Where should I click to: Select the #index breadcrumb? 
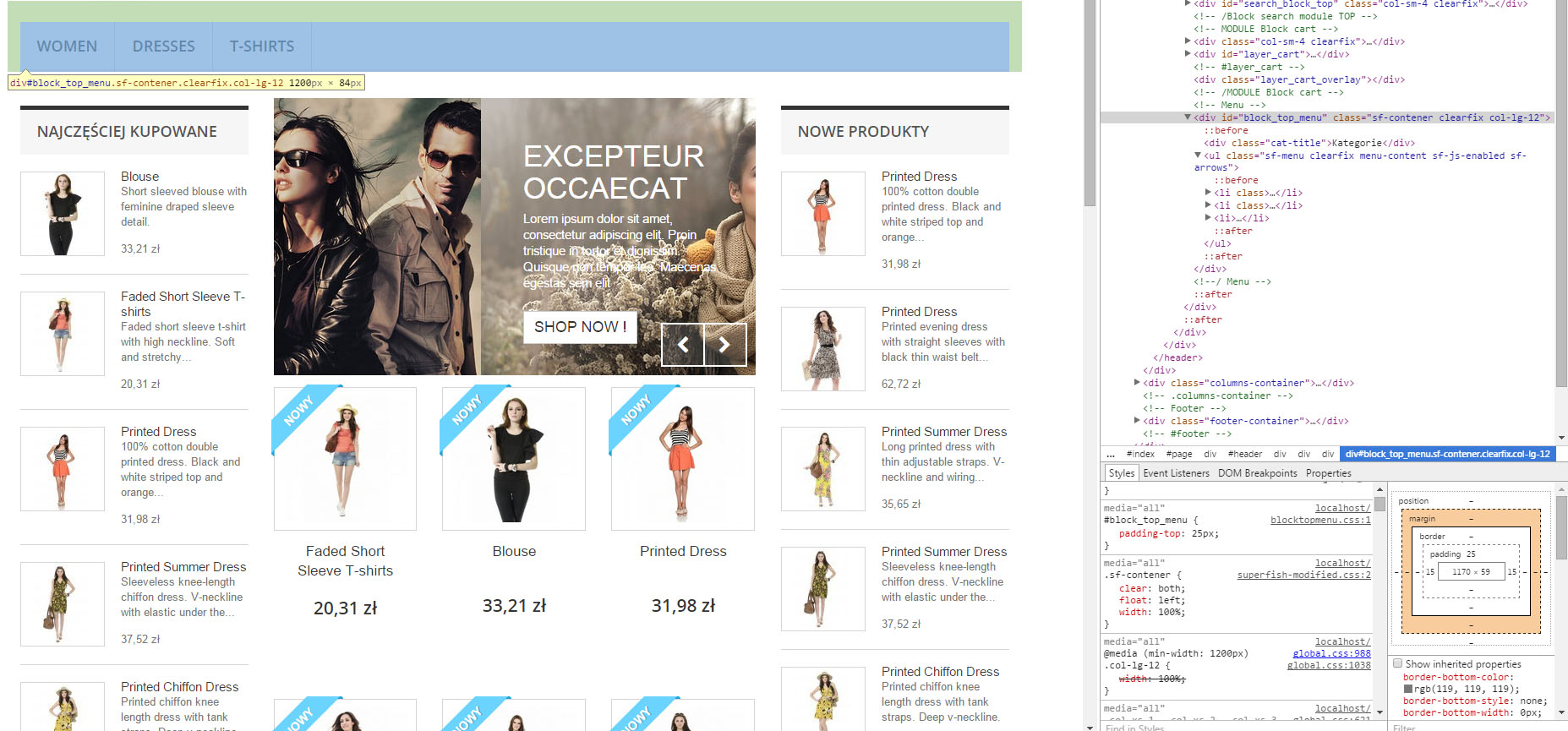(x=1140, y=454)
